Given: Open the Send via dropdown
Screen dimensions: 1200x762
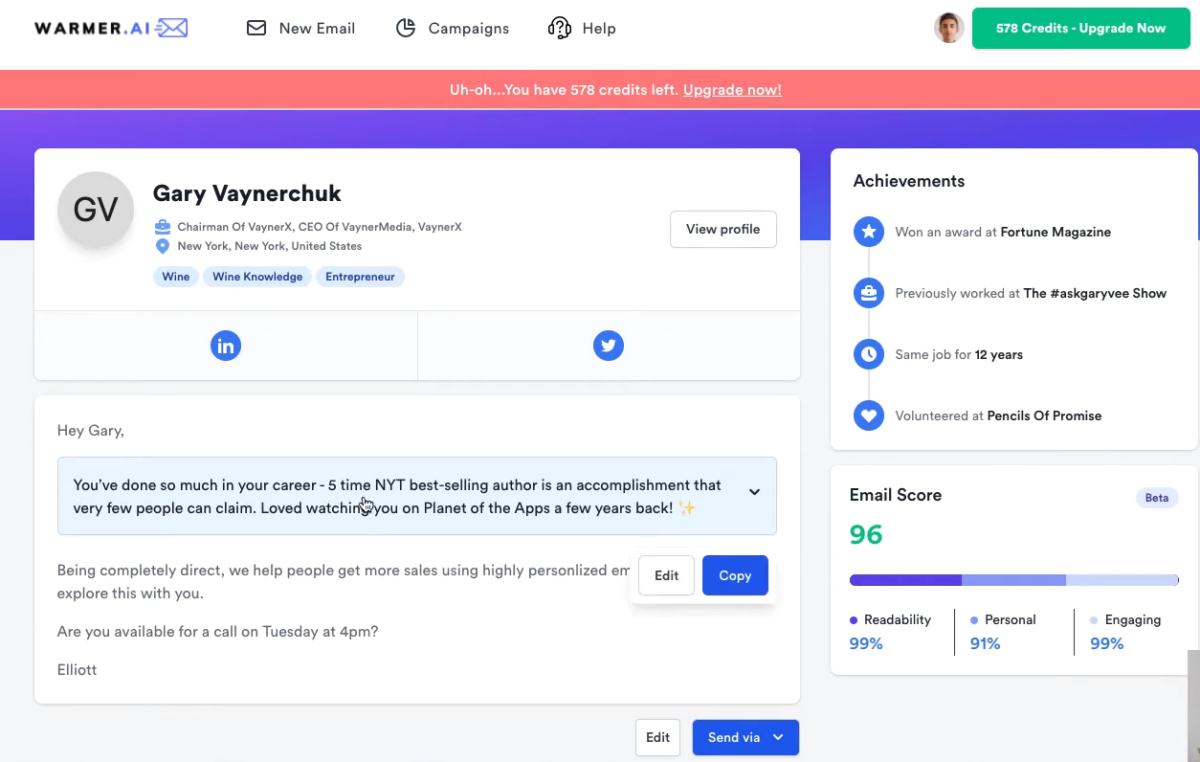Looking at the screenshot, I should tap(746, 737).
